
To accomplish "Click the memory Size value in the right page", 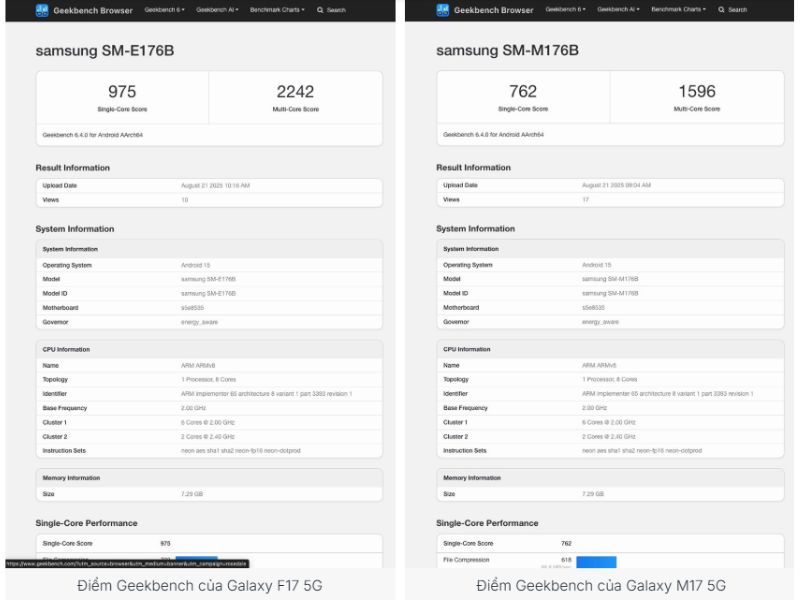I will point(593,494).
